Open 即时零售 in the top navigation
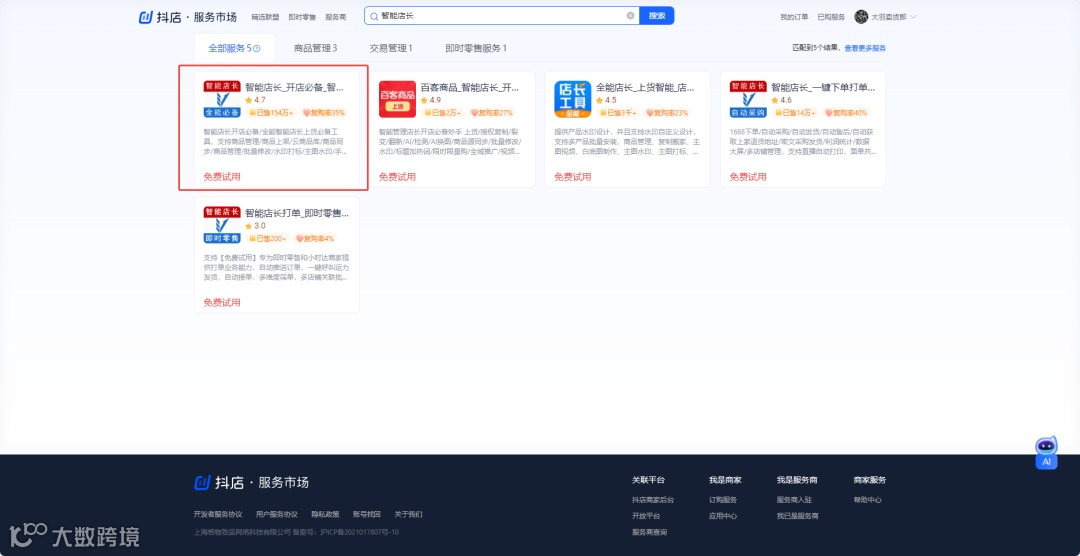 tap(302, 17)
